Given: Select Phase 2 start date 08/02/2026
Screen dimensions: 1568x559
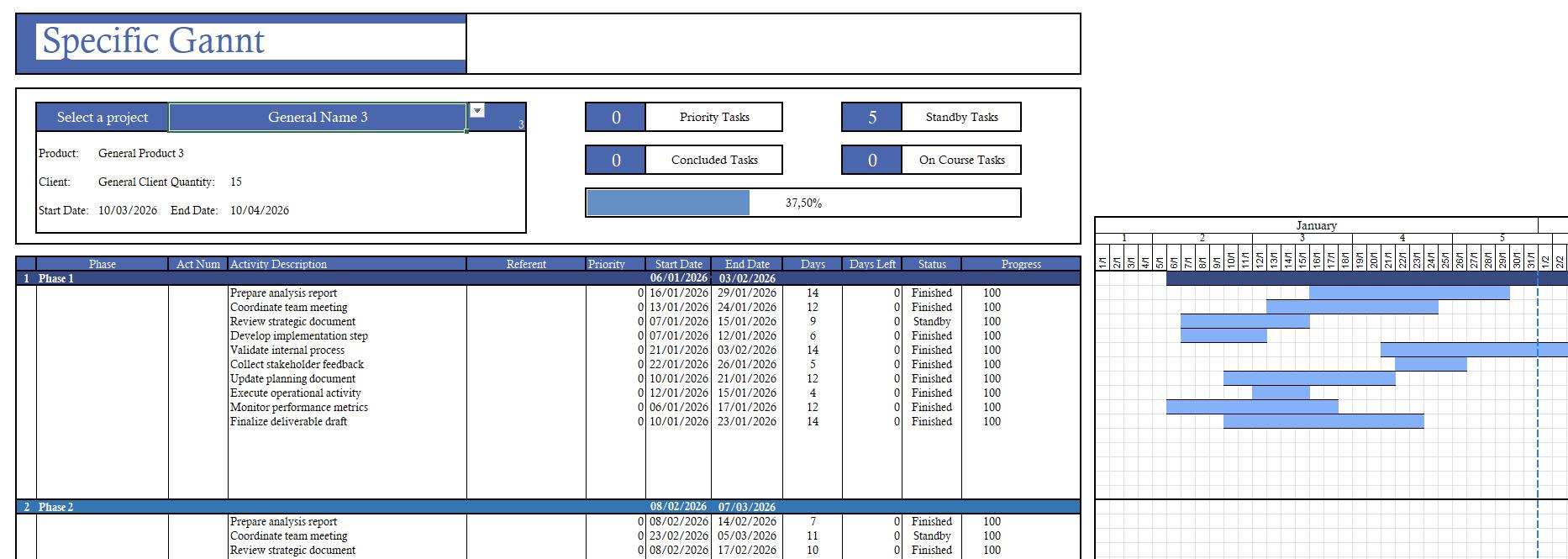Looking at the screenshot, I should [679, 507].
